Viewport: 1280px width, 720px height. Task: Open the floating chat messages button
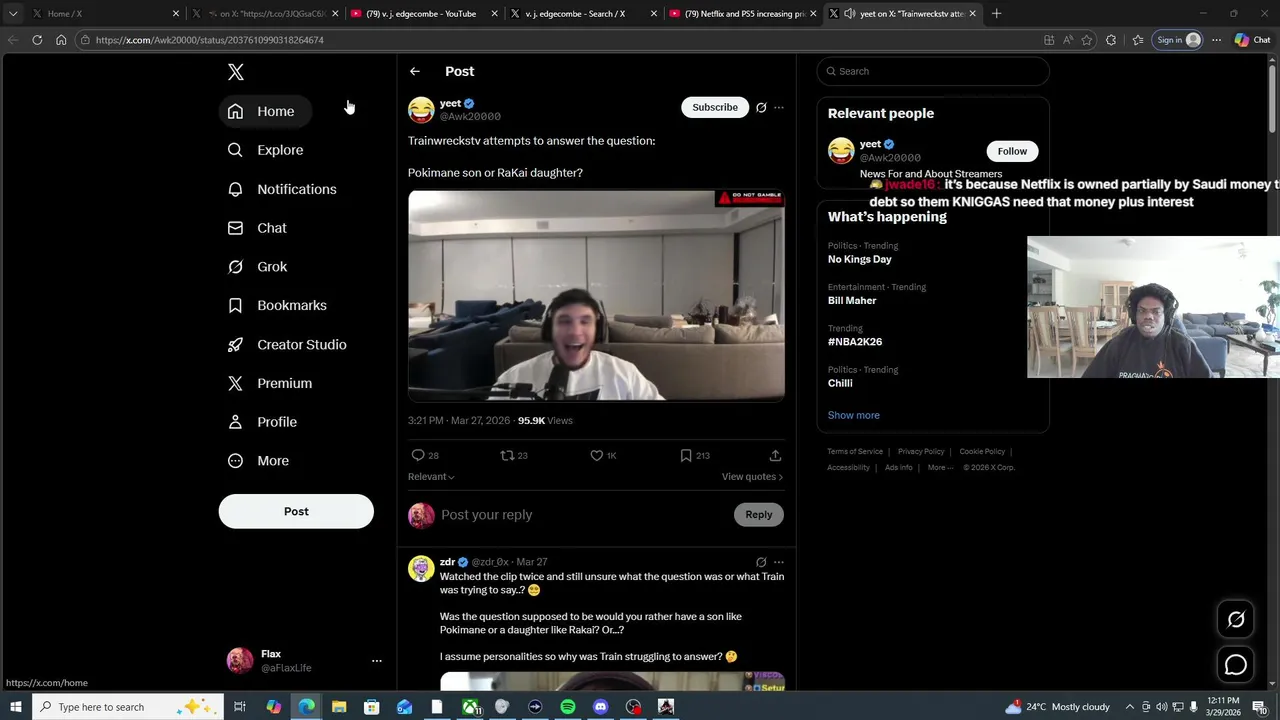[x=1236, y=665]
